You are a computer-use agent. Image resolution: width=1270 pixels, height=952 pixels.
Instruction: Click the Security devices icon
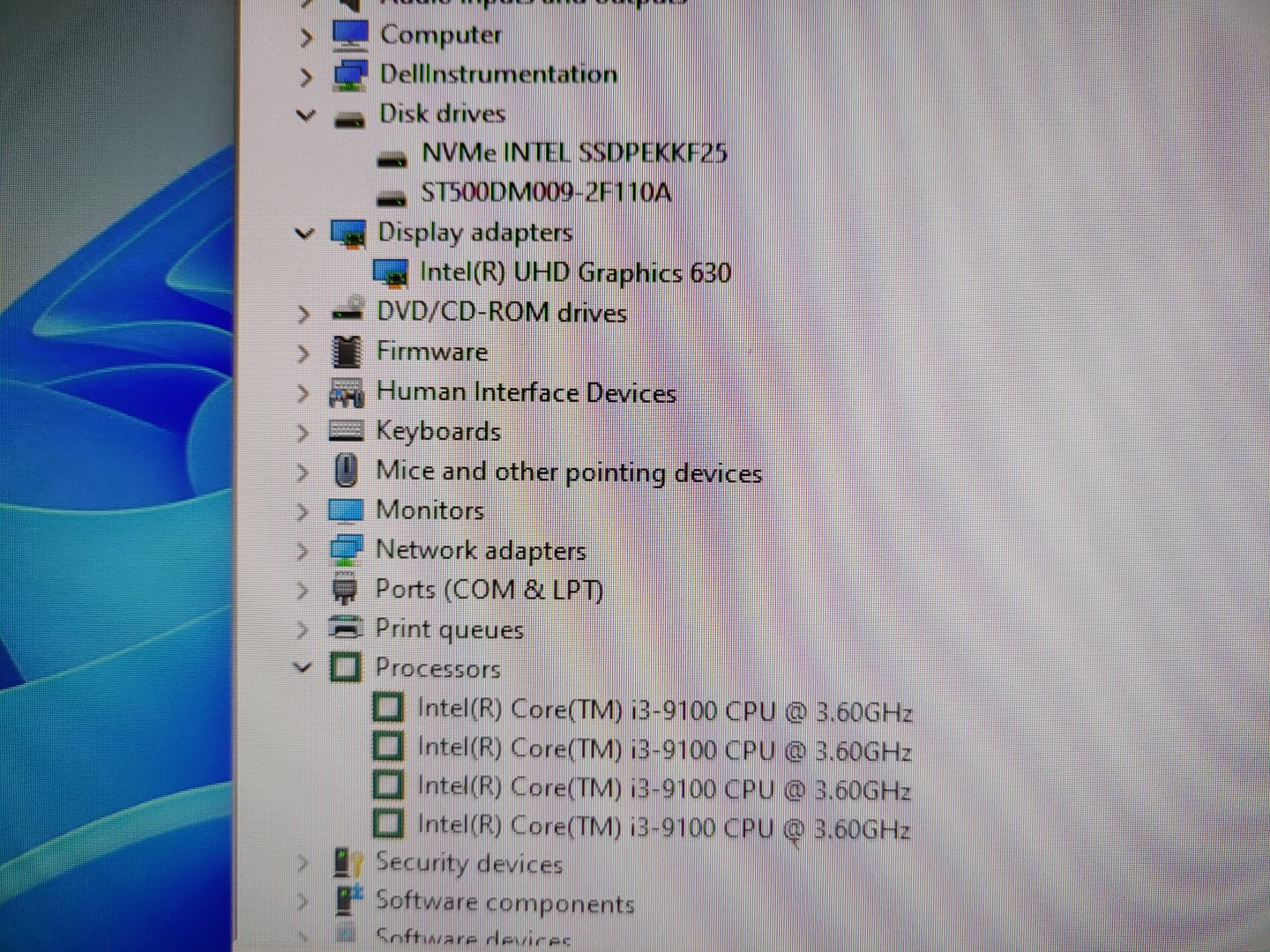tap(347, 863)
